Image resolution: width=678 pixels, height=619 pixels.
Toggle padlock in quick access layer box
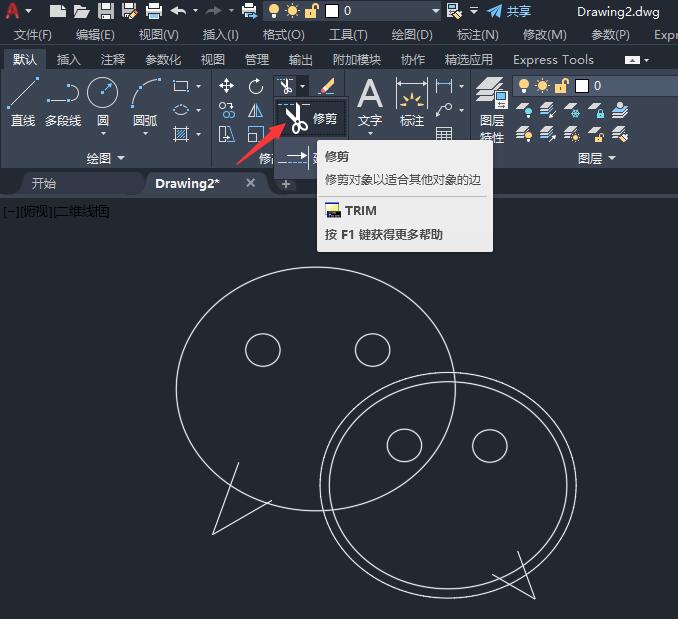(311, 11)
